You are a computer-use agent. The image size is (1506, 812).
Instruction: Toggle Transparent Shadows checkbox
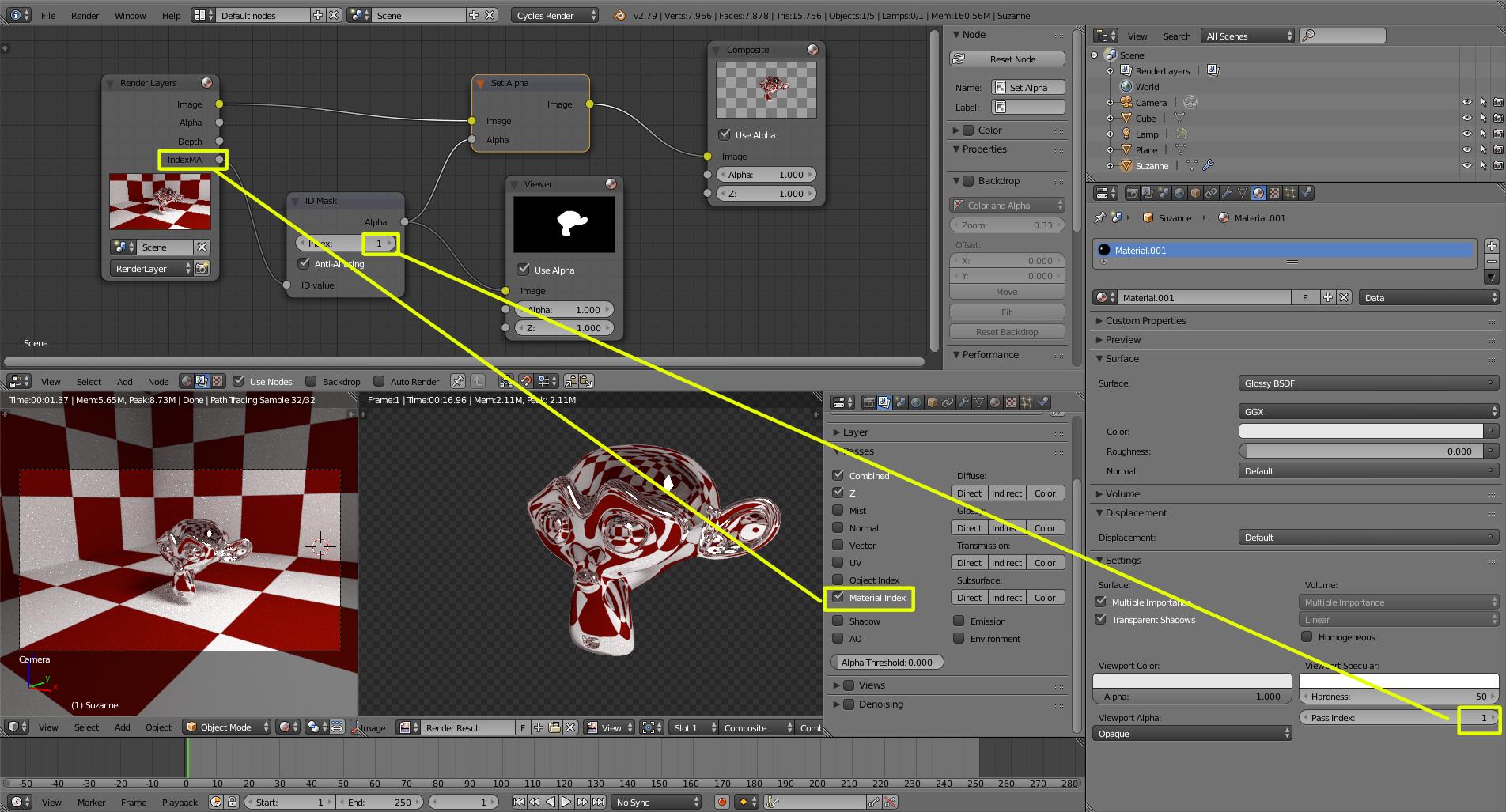(x=1100, y=619)
